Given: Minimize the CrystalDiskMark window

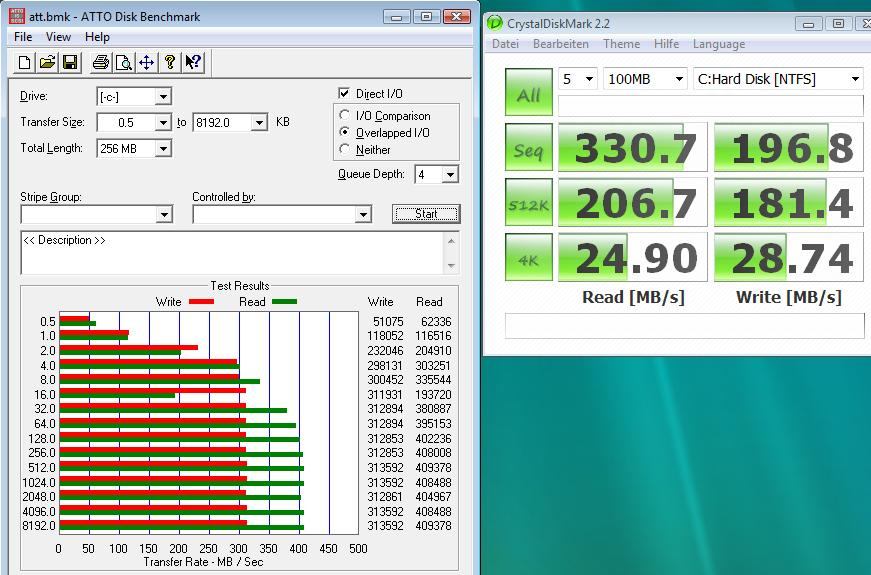Looking at the screenshot, I should click(809, 24).
